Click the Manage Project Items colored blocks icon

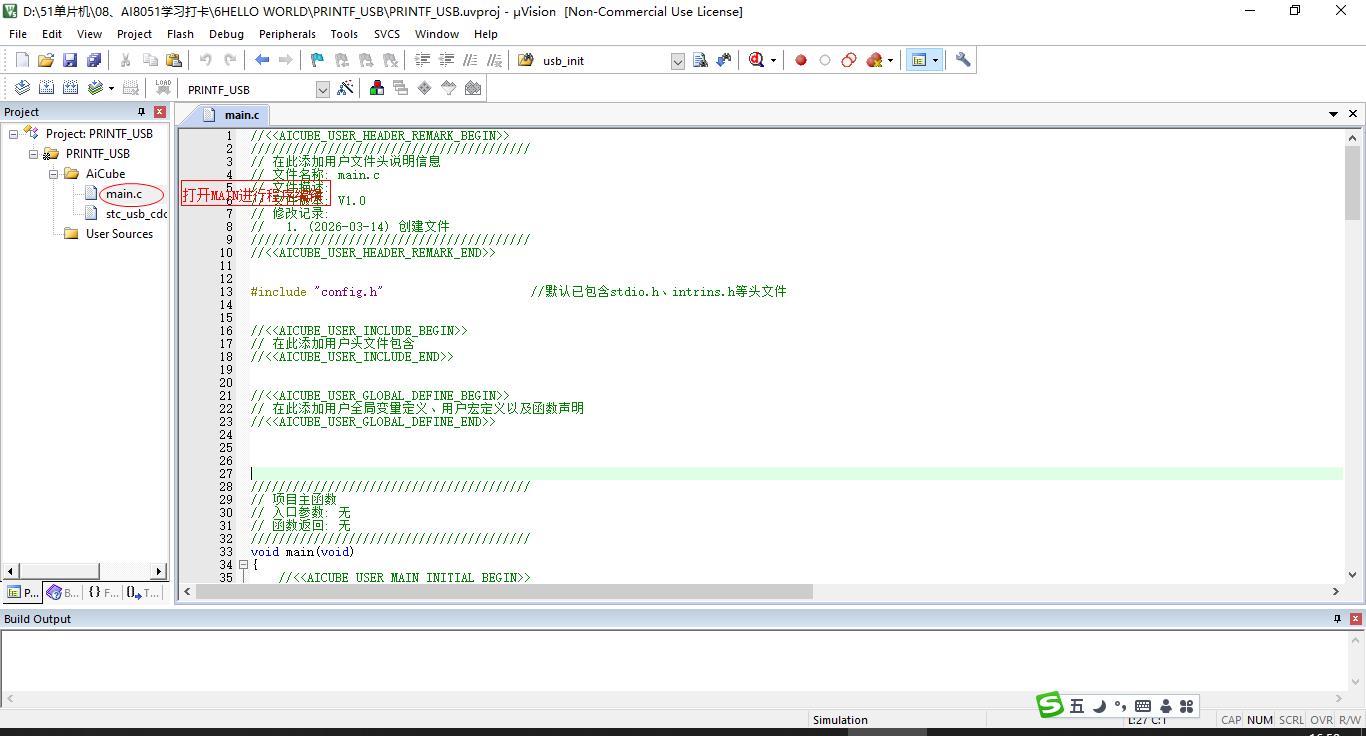click(377, 88)
